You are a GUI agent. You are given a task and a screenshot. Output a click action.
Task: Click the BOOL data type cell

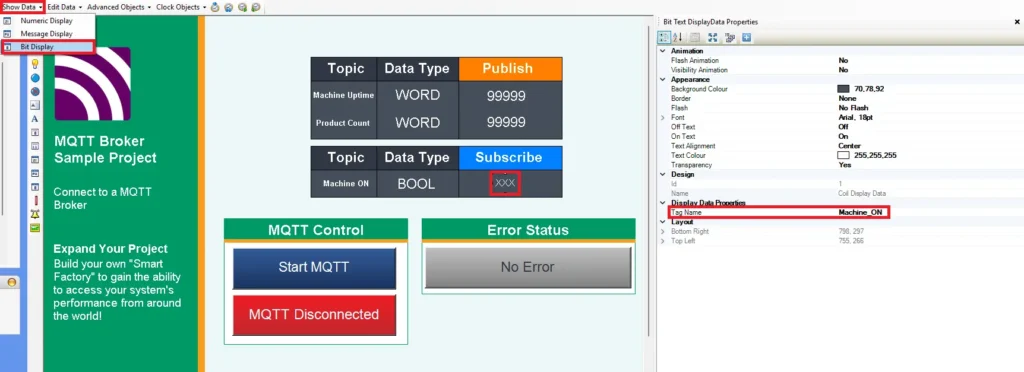click(x=417, y=184)
